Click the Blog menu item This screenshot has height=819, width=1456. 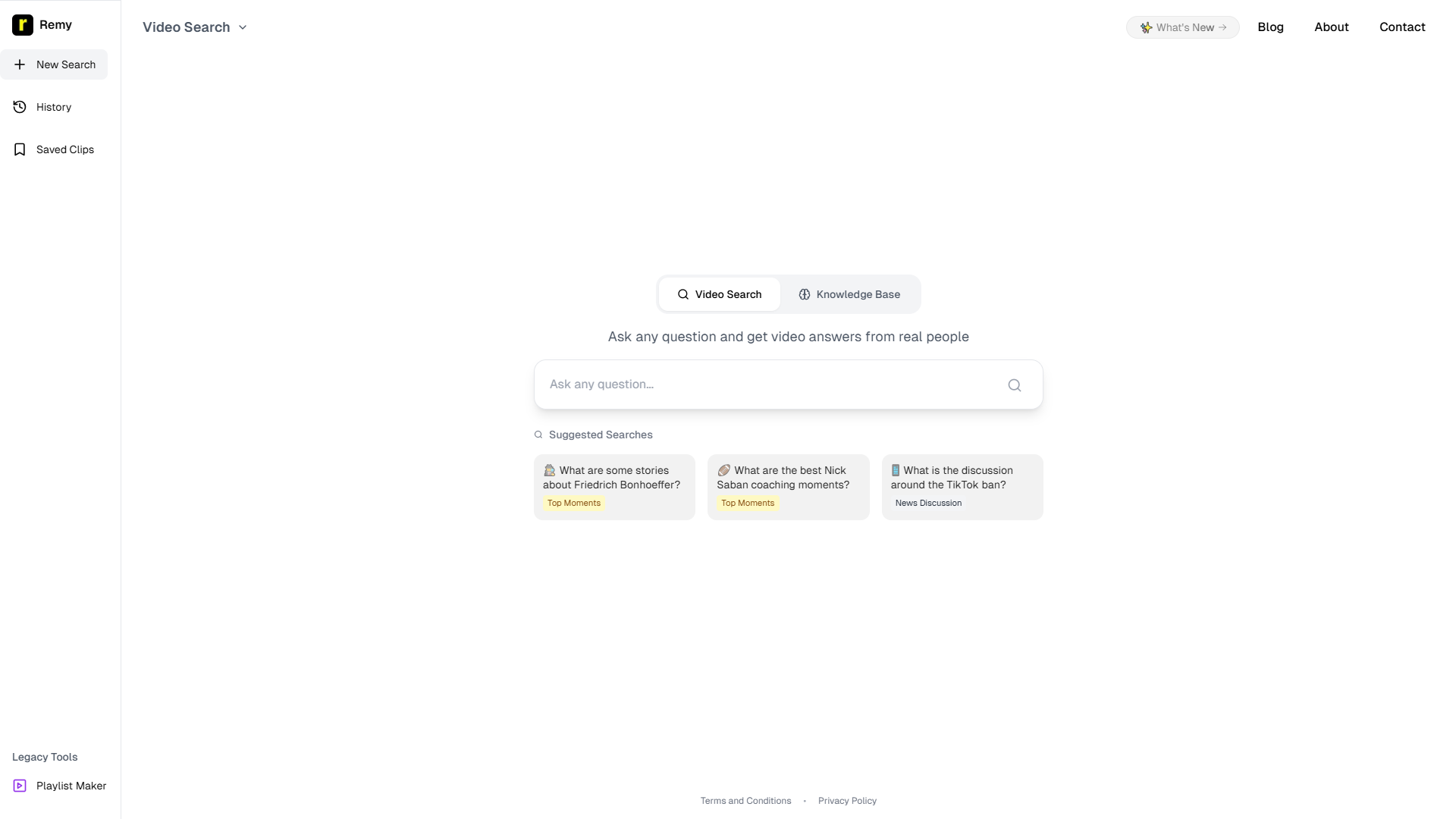1270,27
